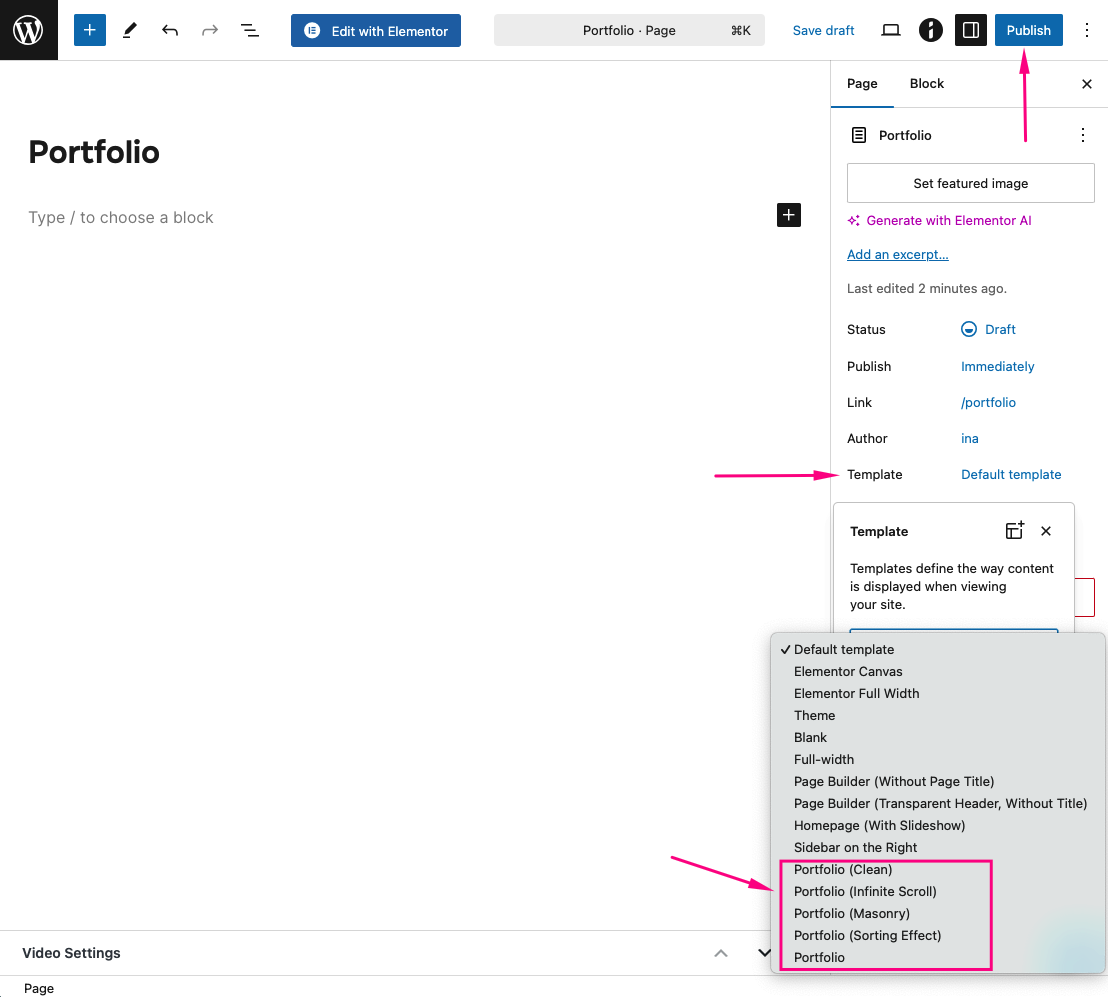Click the black add block button in editor
The width and height of the screenshot is (1108, 997).
pyautogui.click(x=789, y=214)
